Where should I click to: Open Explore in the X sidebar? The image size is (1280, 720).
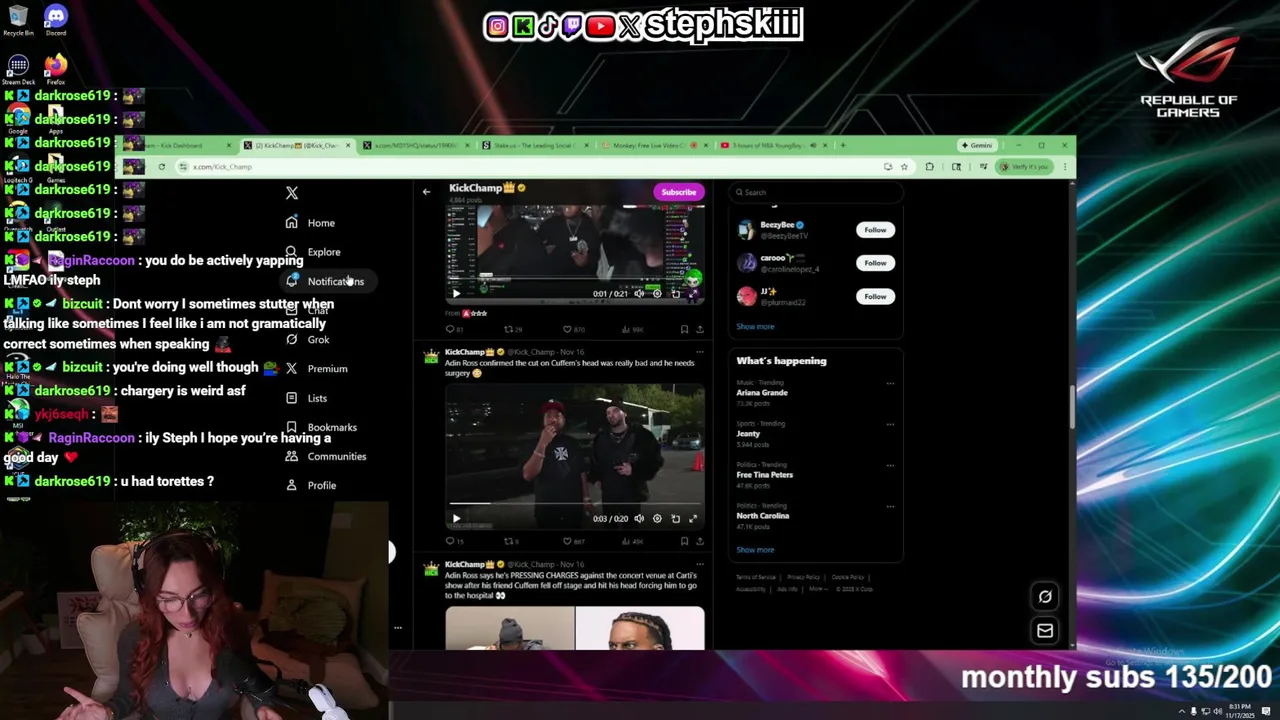[312, 252]
